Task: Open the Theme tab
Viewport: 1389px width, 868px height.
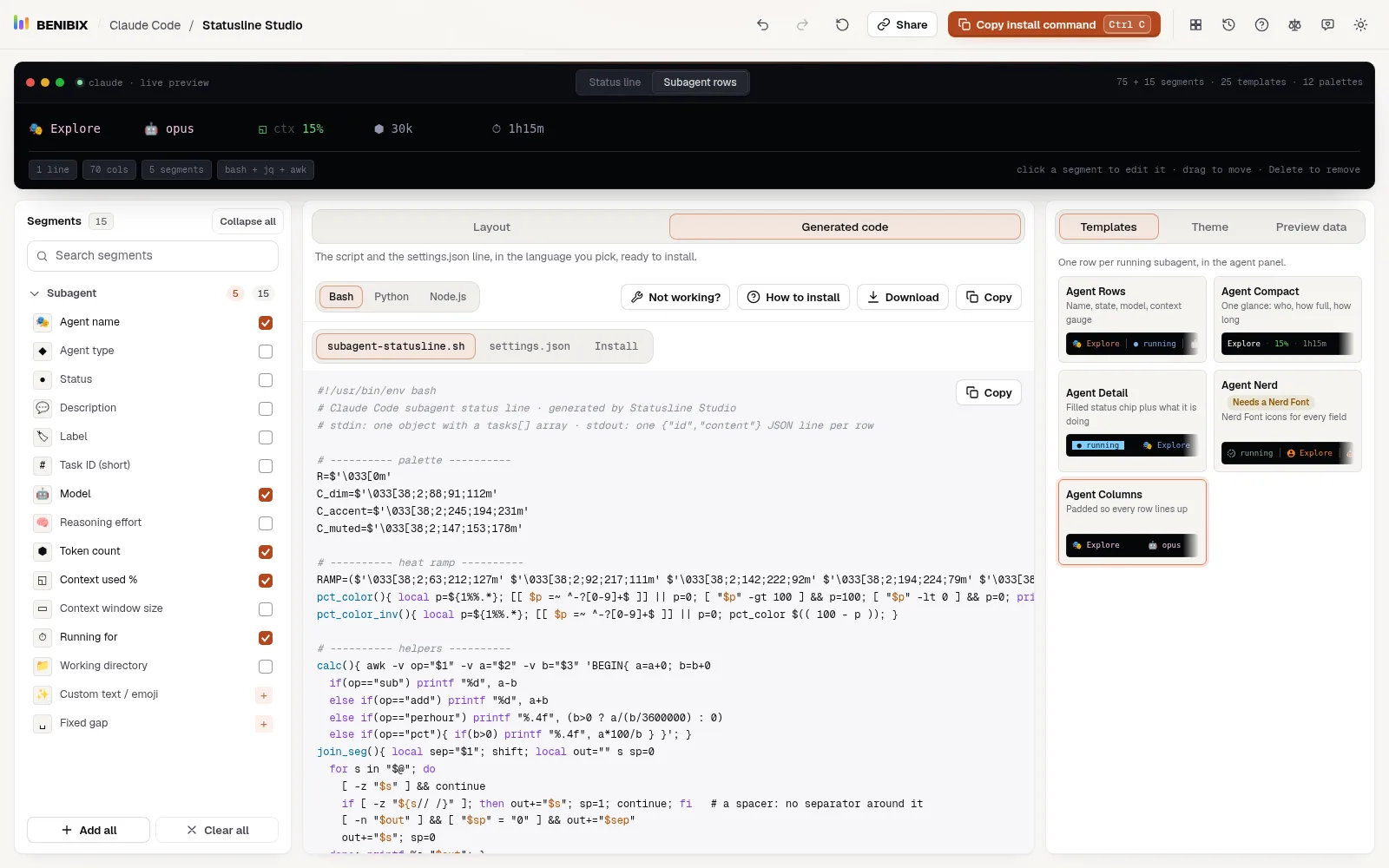Action: click(x=1209, y=227)
